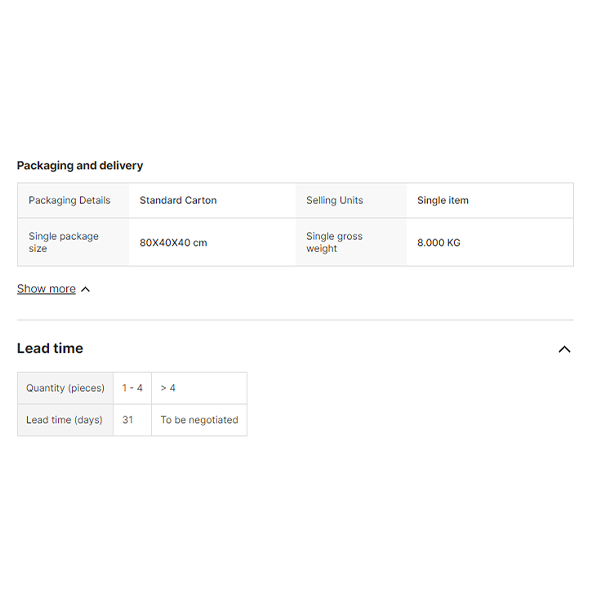Click the Selling Units label cell
Image resolution: width=600 pixels, height=600 pixels.
[x=334, y=200]
